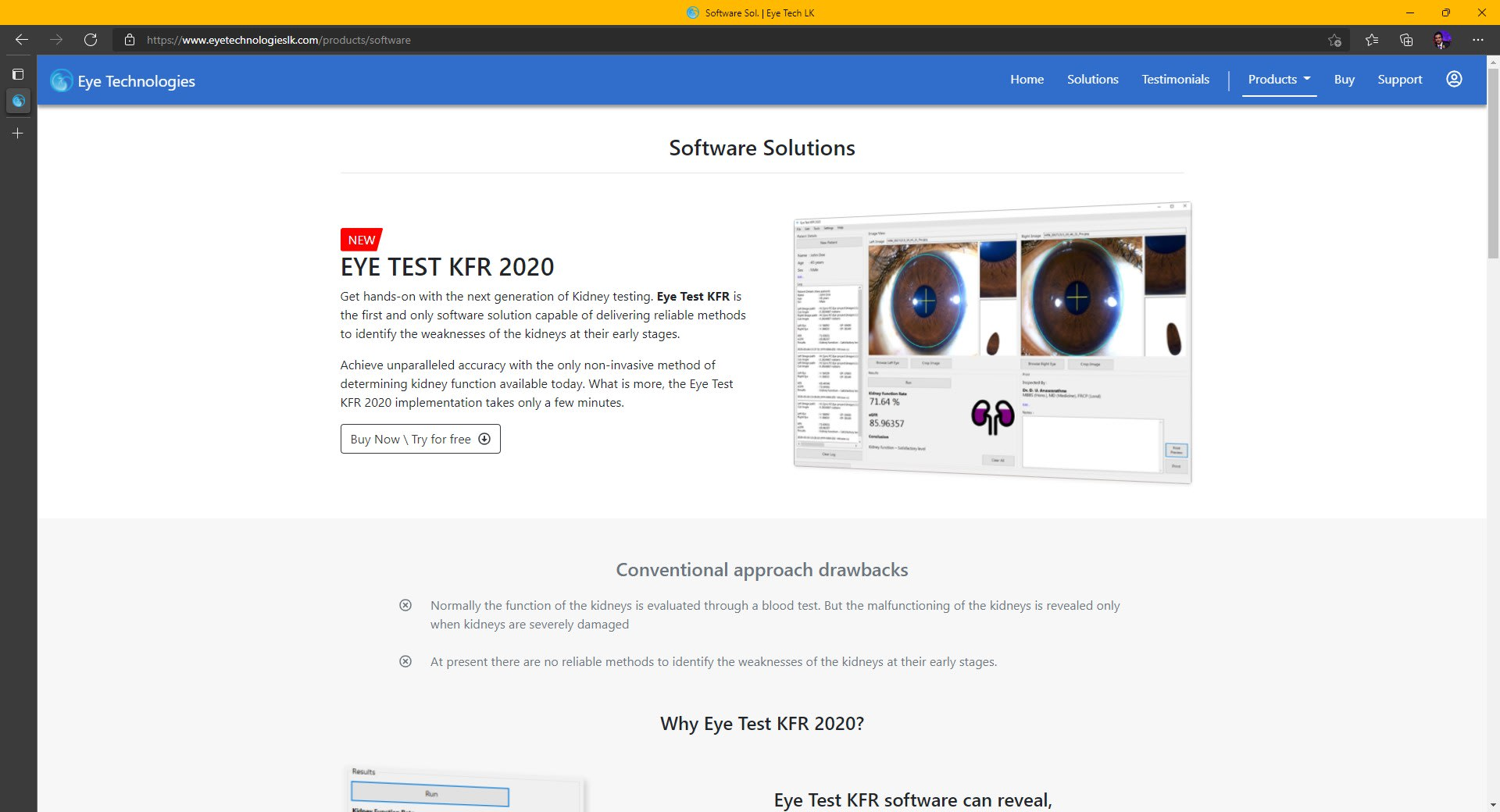Image resolution: width=1500 pixels, height=812 pixels.
Task: Select the Eye Tech tab in sidebar
Action: pyautogui.click(x=18, y=101)
